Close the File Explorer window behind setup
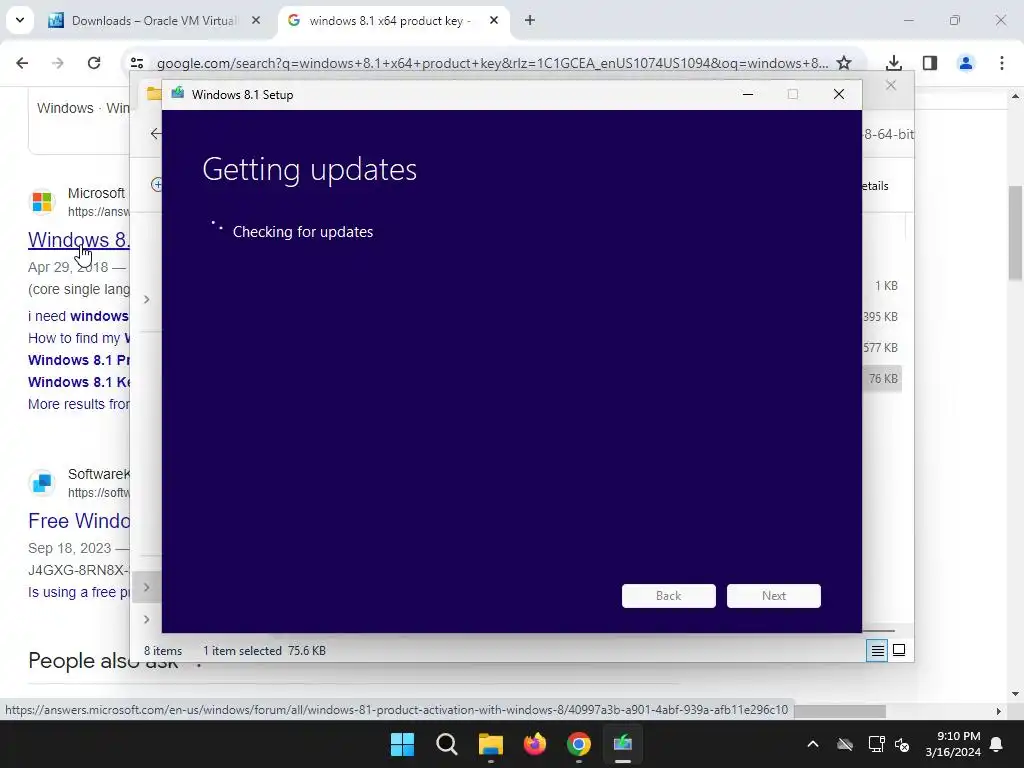Screen dimensions: 1024x768 [x=891, y=86]
